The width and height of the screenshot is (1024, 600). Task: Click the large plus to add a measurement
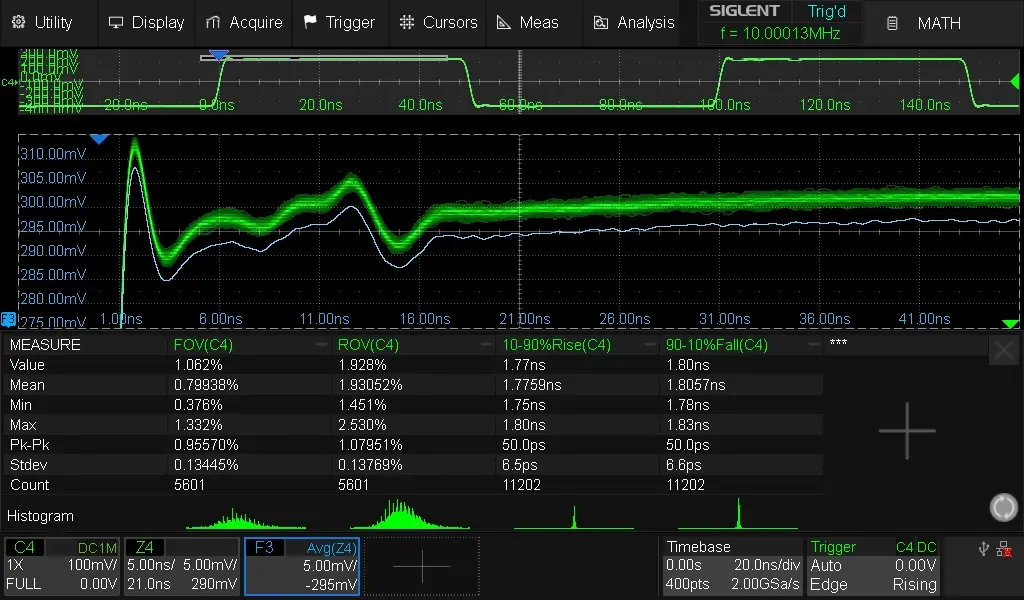click(x=907, y=431)
